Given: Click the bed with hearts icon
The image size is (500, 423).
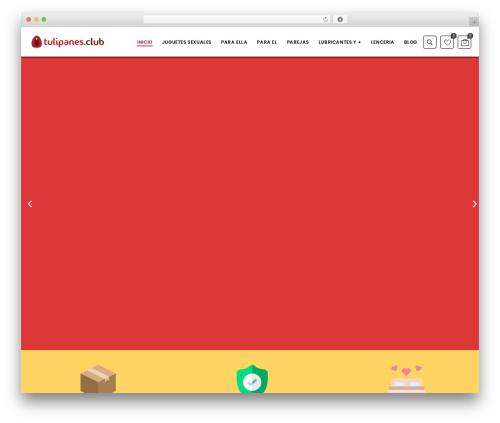Looking at the screenshot, I should [407, 379].
